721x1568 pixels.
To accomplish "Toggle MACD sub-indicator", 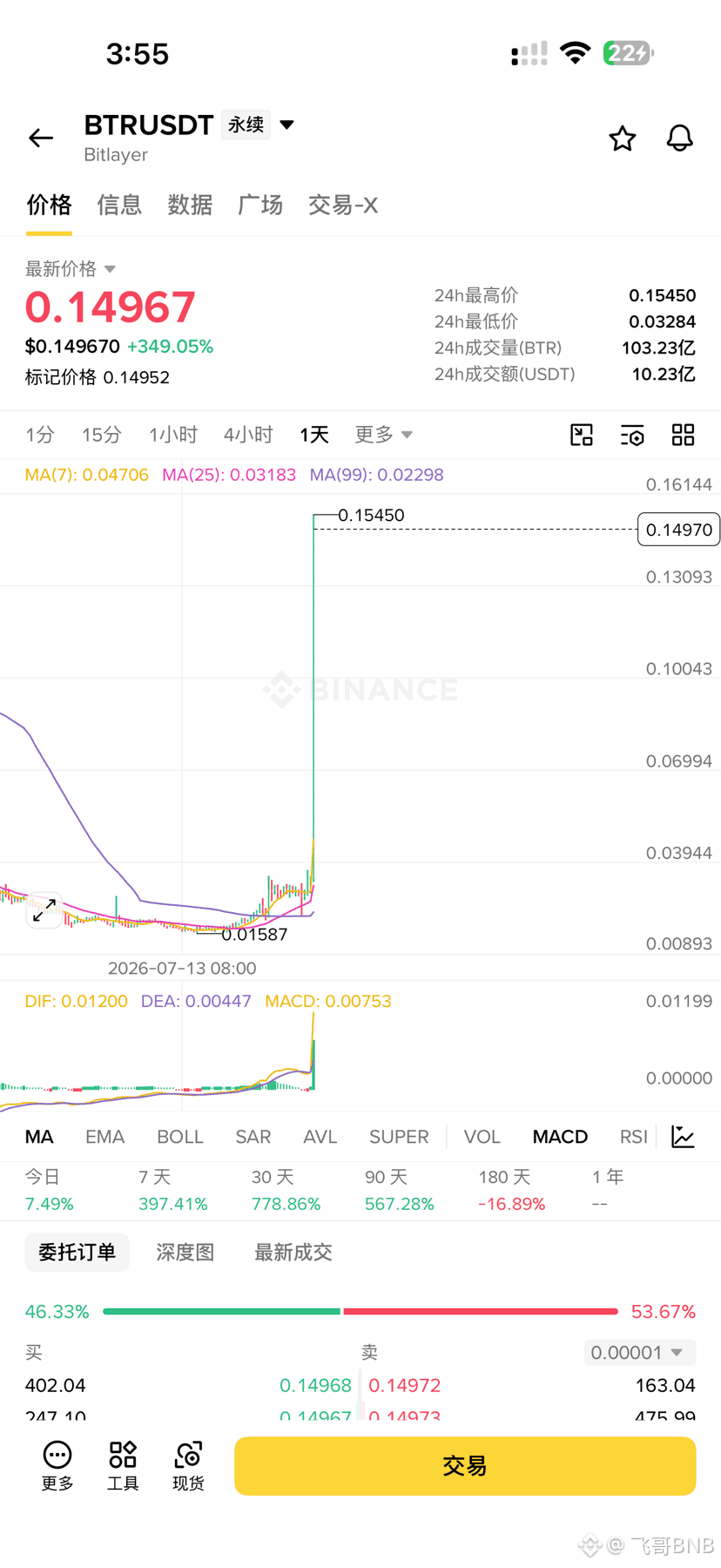I will coord(560,1137).
